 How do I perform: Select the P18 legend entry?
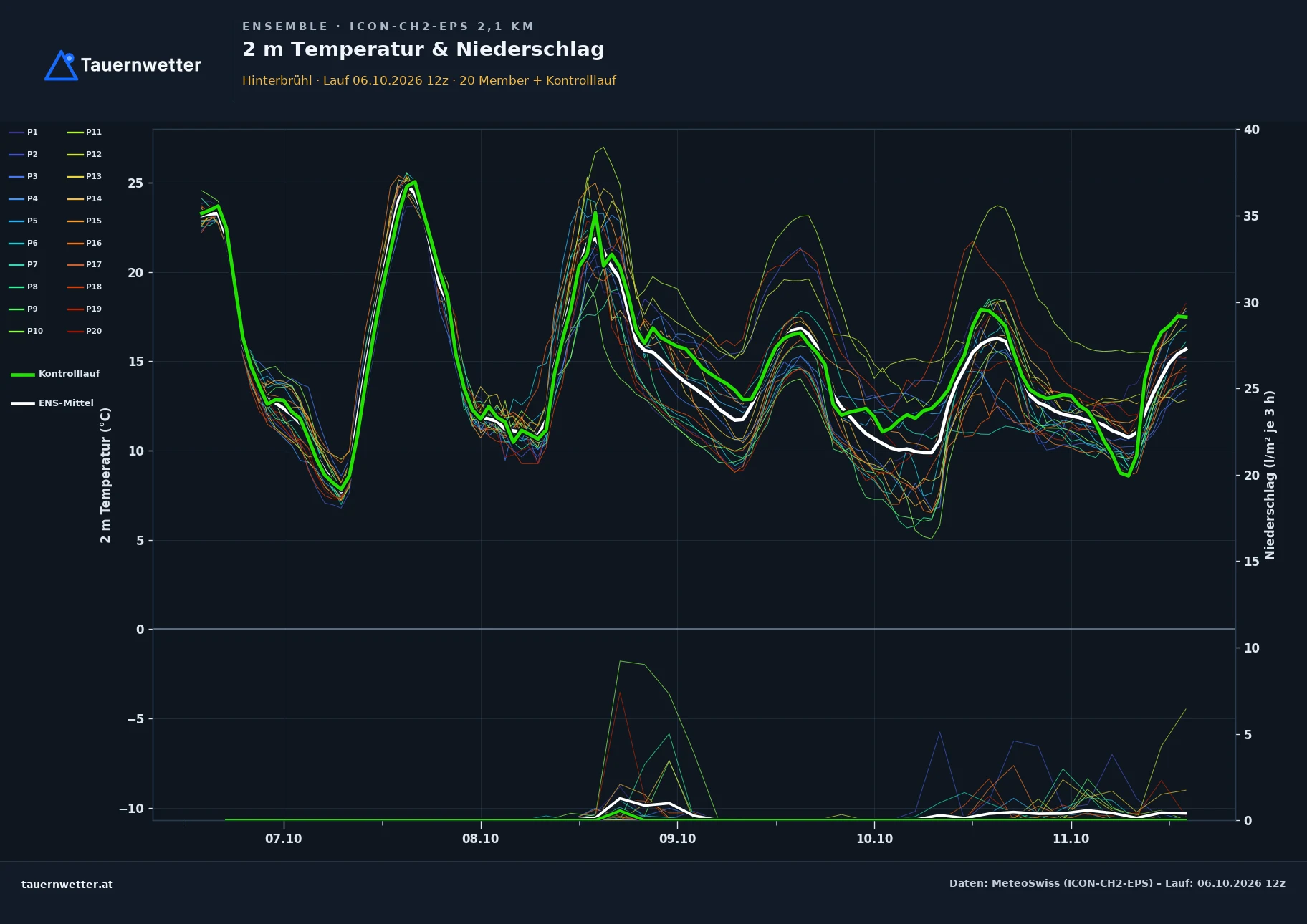(85, 287)
